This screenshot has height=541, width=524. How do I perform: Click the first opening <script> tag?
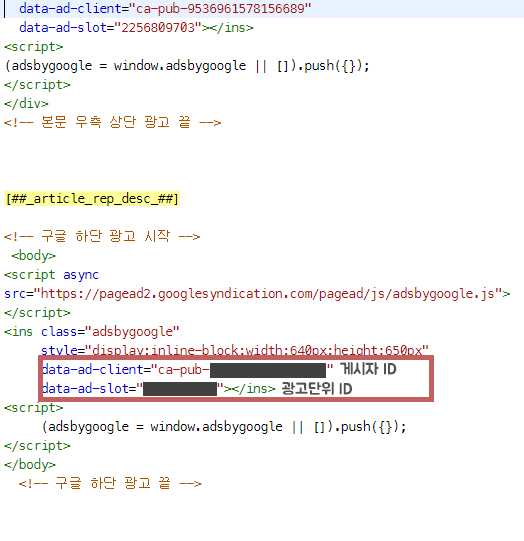tap(34, 47)
